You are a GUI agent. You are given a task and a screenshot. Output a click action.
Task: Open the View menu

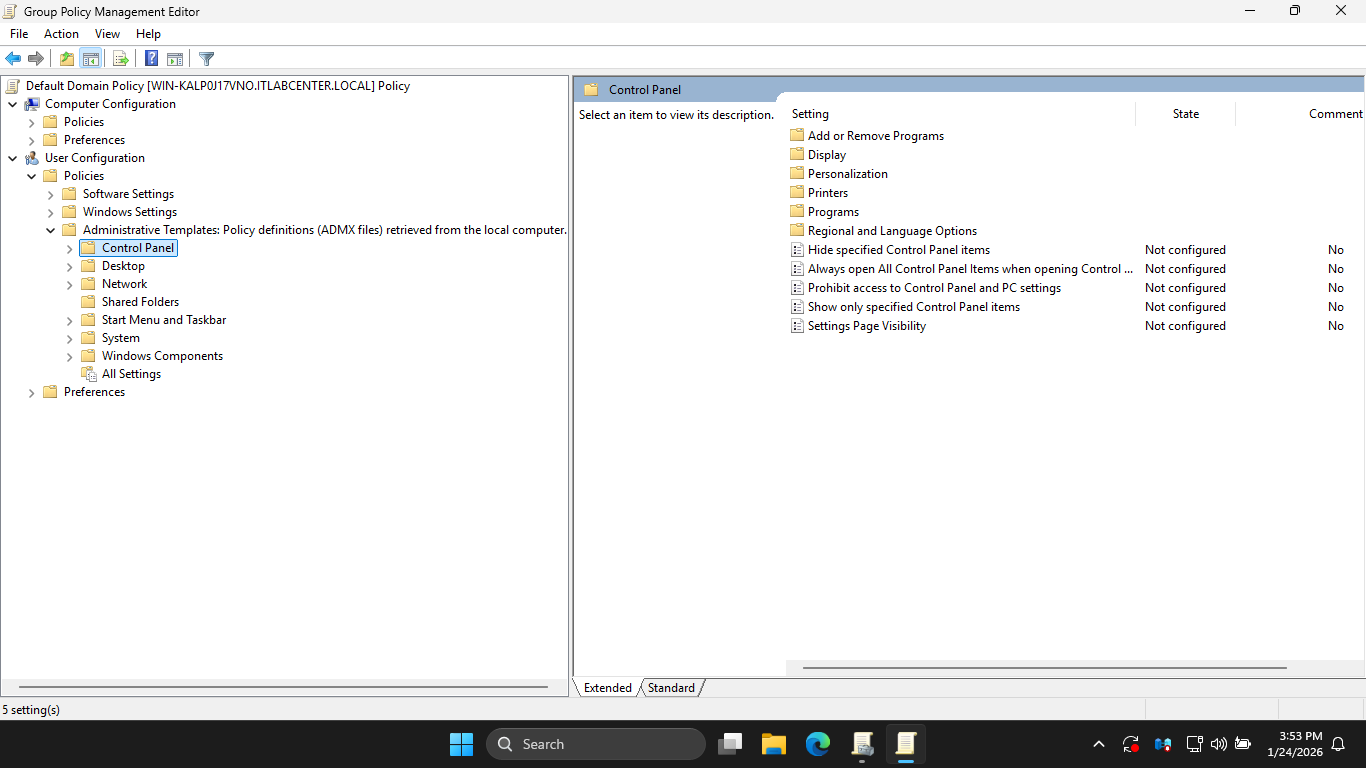click(107, 34)
